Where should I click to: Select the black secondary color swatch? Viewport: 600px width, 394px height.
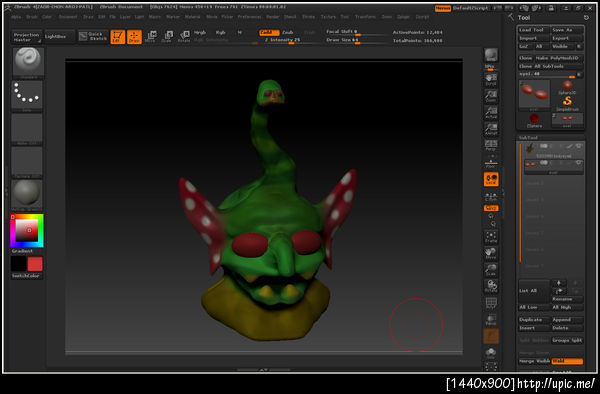[x=18, y=264]
